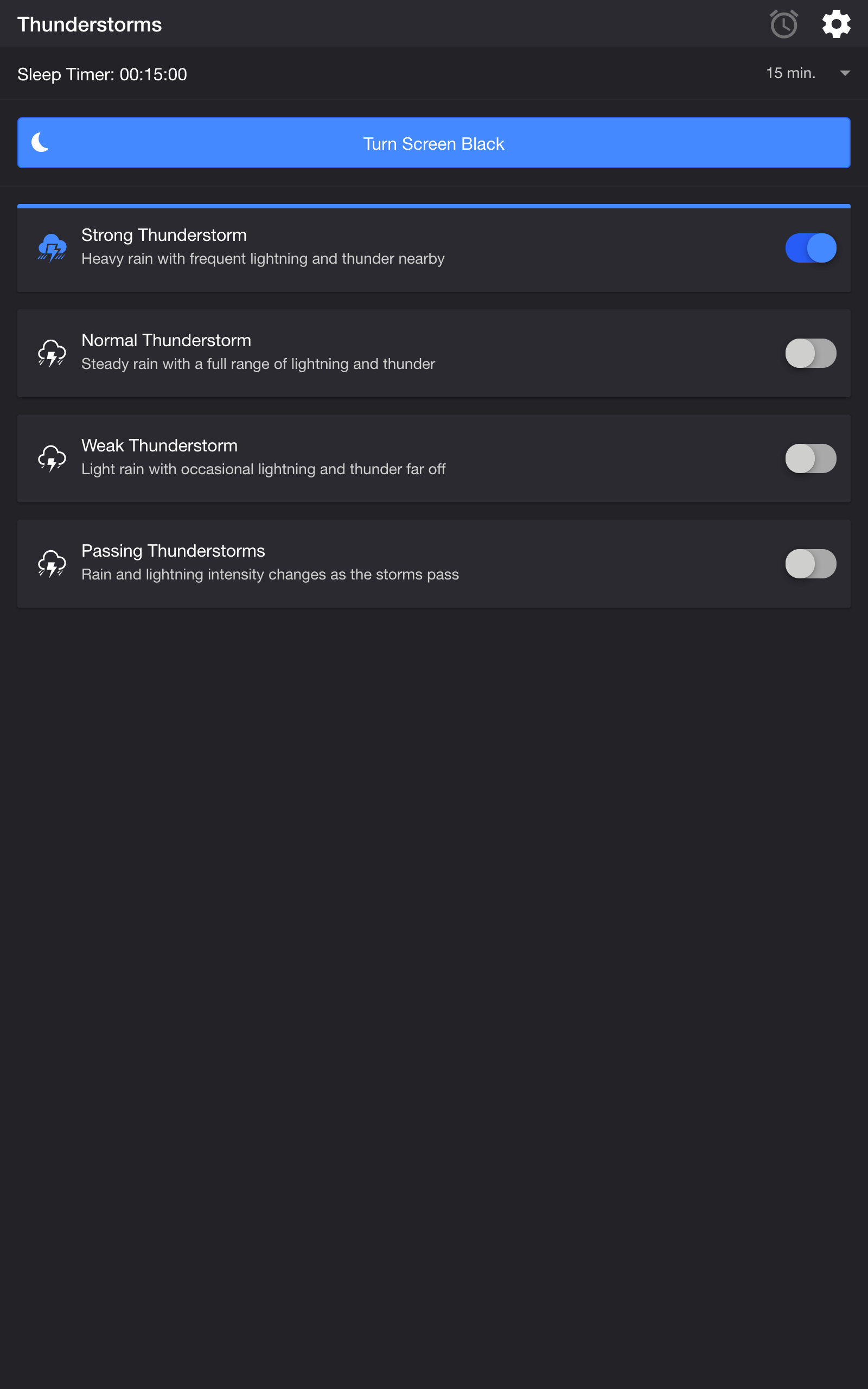Open the sleep timer alarm clock icon
The height and width of the screenshot is (1389, 868).
tap(783, 24)
